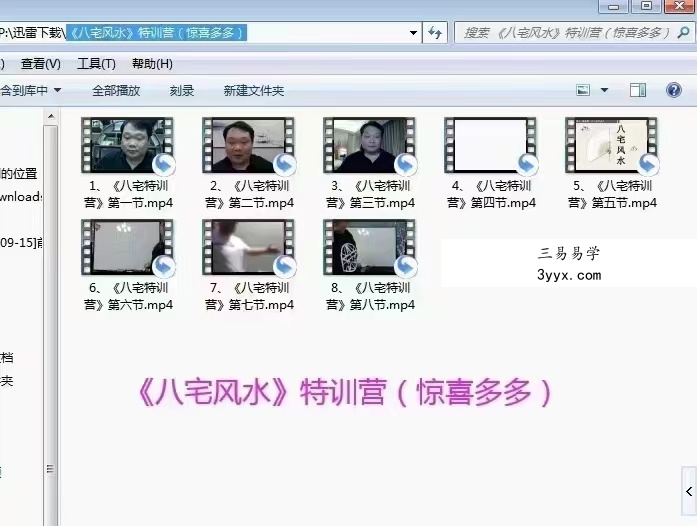Toggle the preview pane icon
The height and width of the screenshot is (526, 697).
point(637,90)
